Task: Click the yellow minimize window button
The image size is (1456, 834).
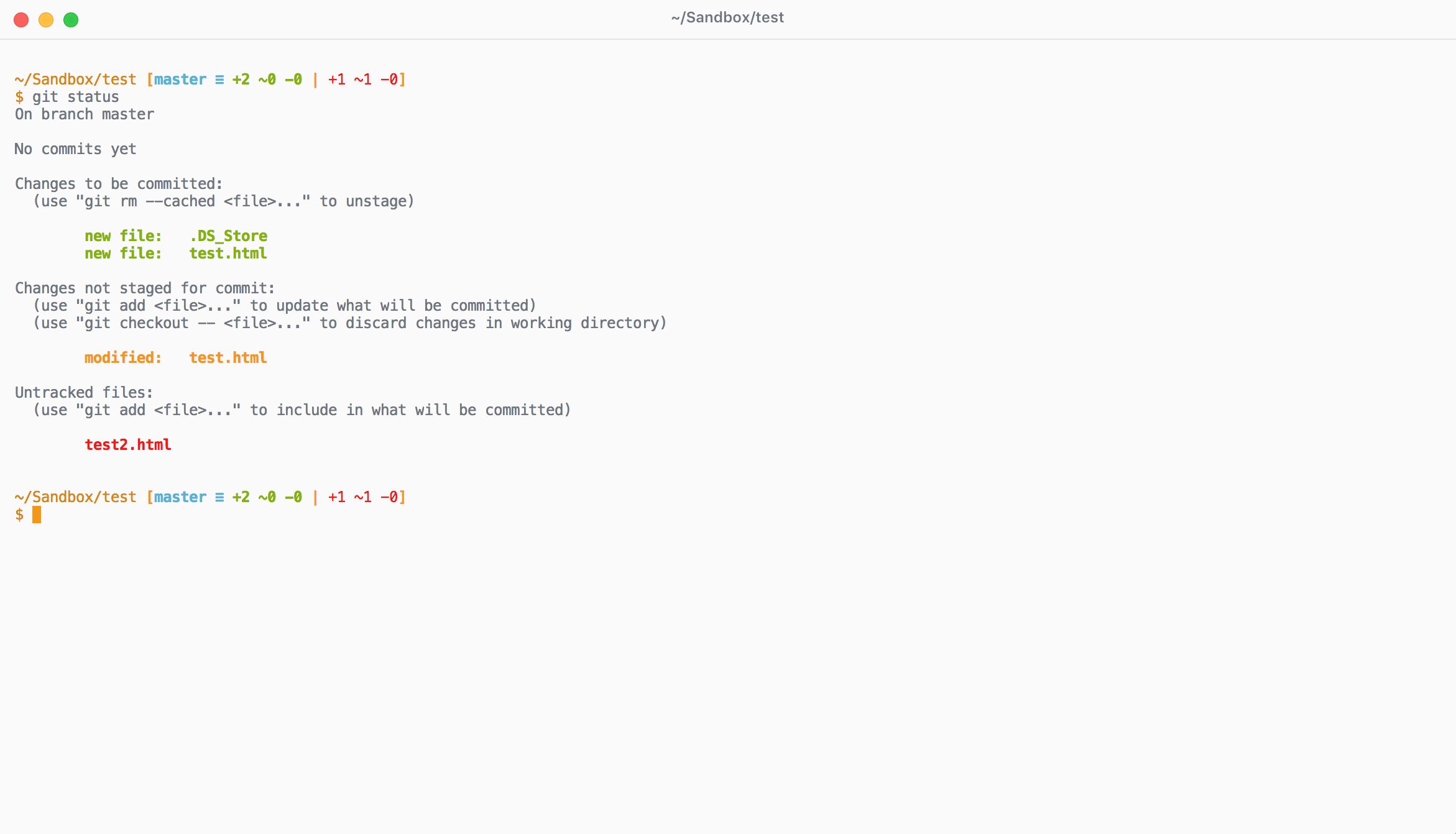Action: [46, 20]
